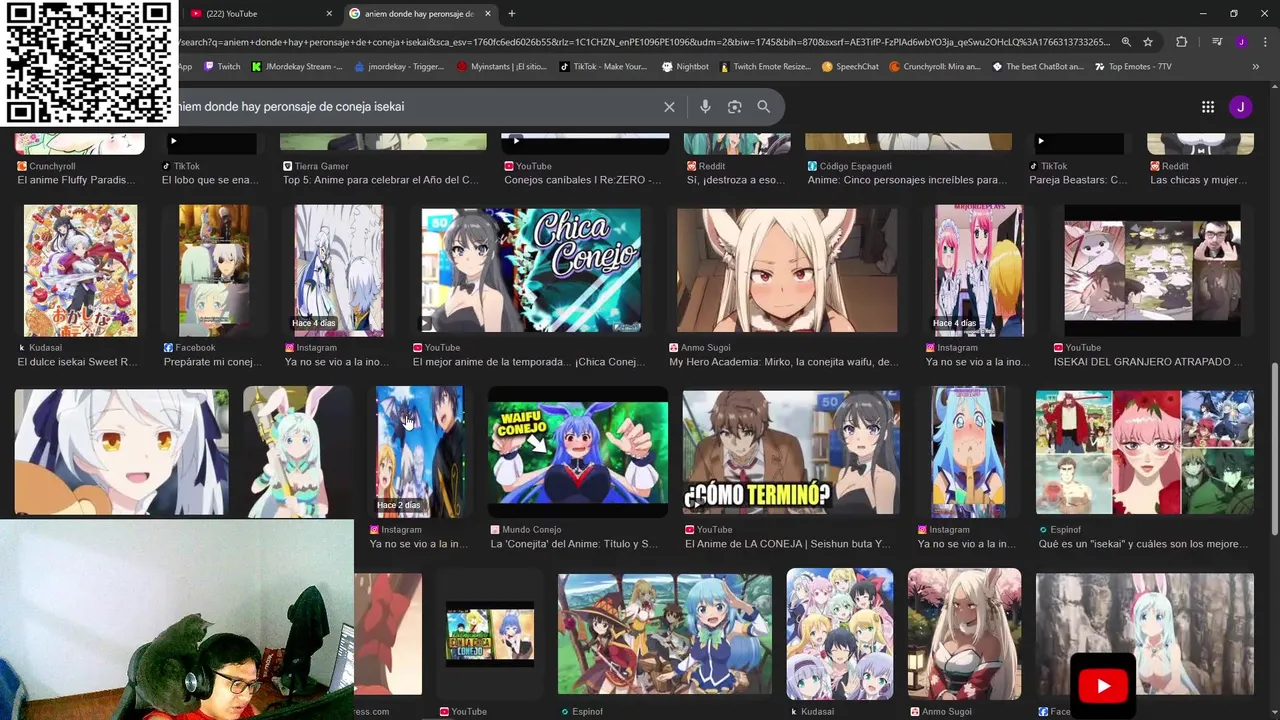Open Top 5: Anime para celebrar result
The height and width of the screenshot is (720, 1280).
381,180
